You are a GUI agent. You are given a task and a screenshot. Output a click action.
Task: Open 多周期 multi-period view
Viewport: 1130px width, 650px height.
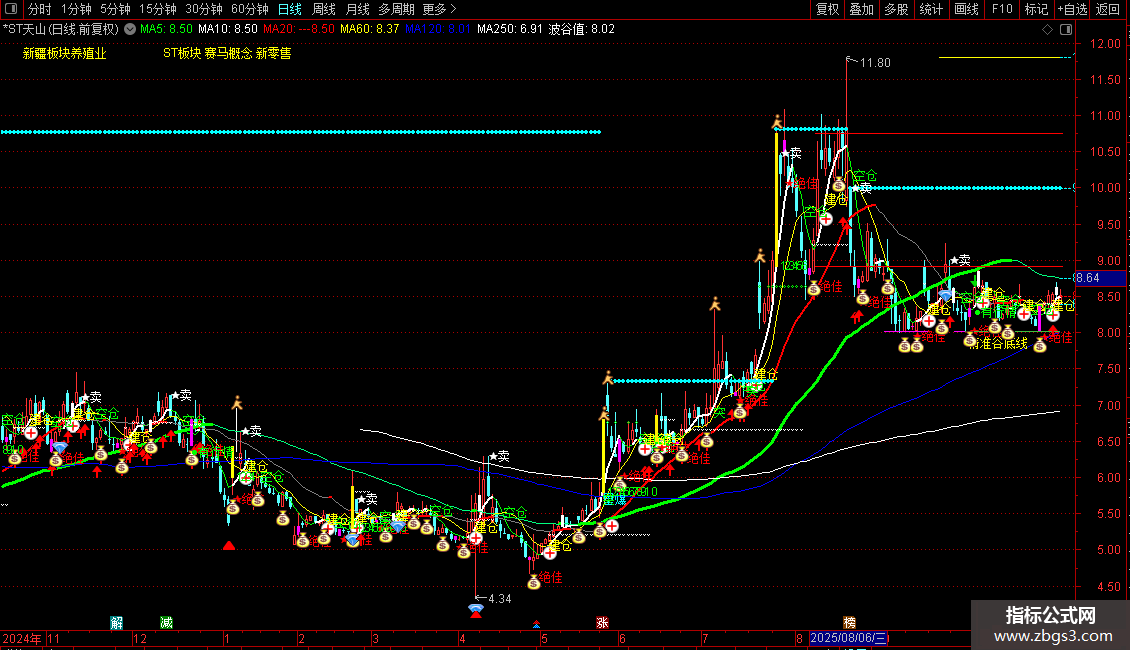click(396, 9)
